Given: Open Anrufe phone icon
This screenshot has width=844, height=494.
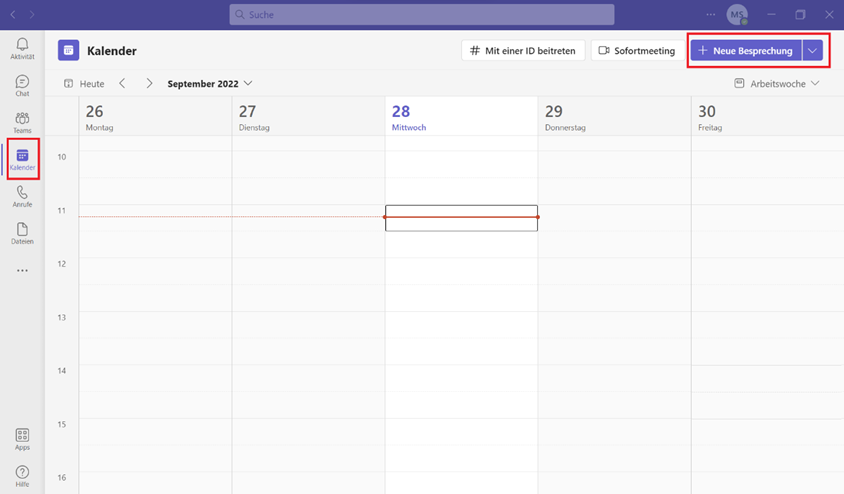Looking at the screenshot, I should 22,196.
